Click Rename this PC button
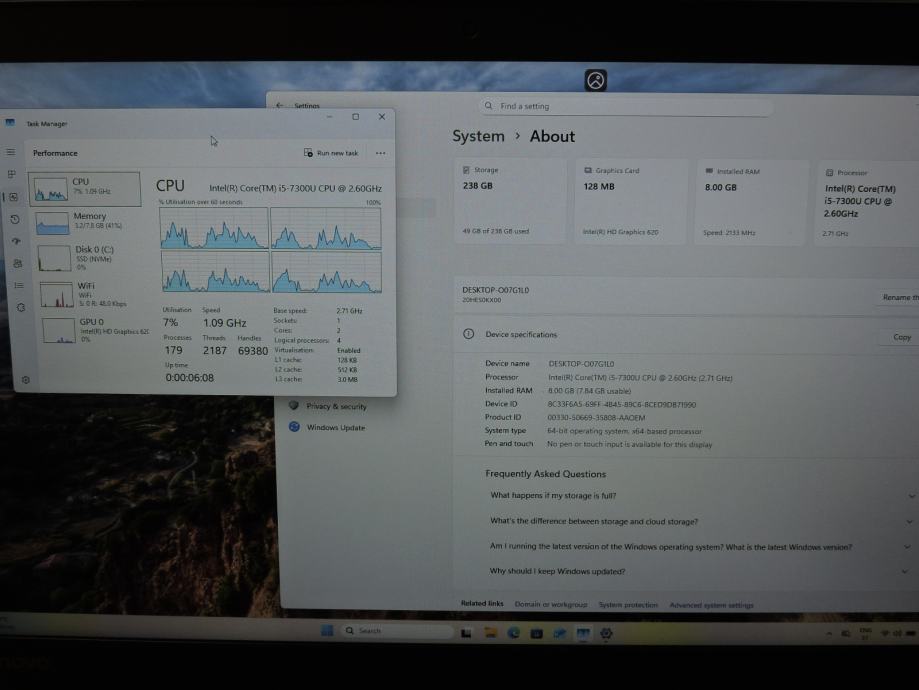Viewport: 919px width, 690px height. [x=899, y=297]
